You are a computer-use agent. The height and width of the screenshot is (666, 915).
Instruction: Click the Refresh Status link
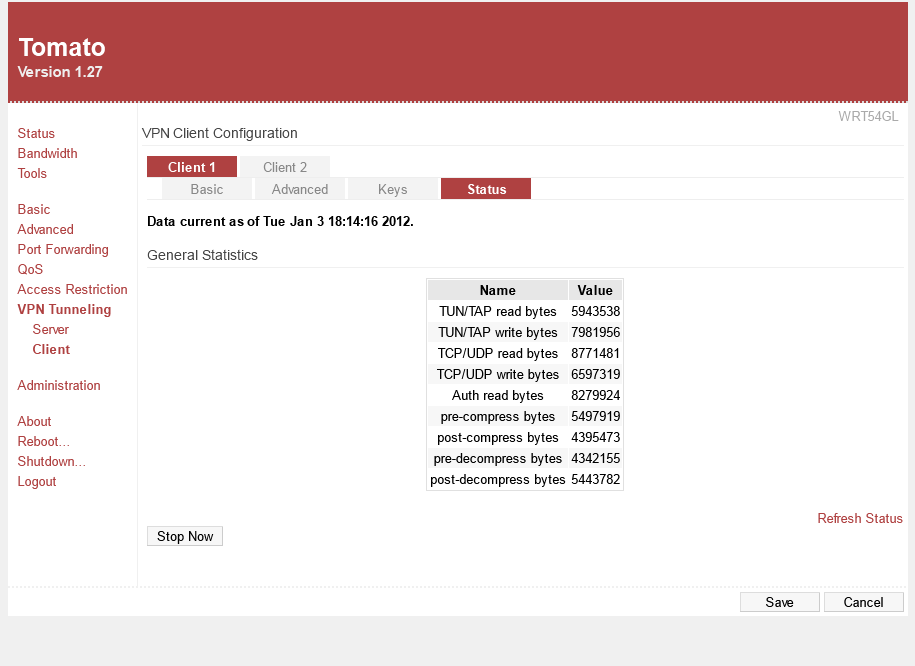tap(859, 518)
